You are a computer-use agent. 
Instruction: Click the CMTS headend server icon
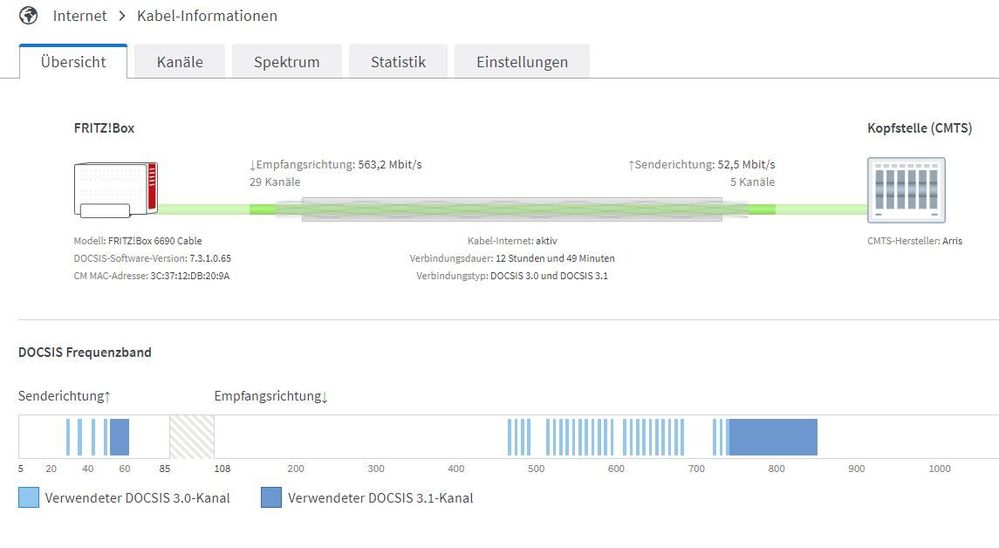click(906, 190)
